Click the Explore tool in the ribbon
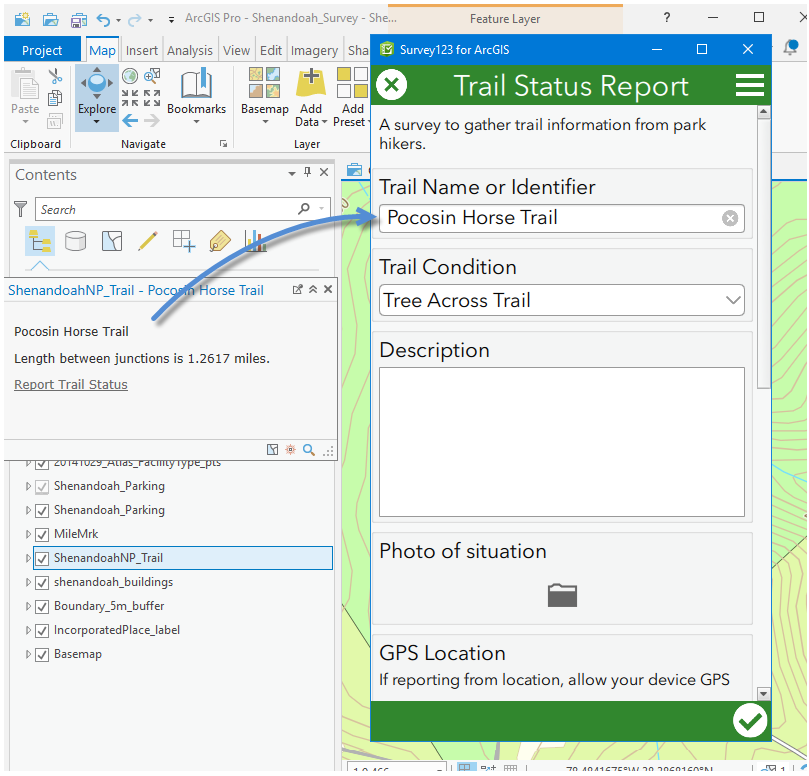 [x=97, y=96]
